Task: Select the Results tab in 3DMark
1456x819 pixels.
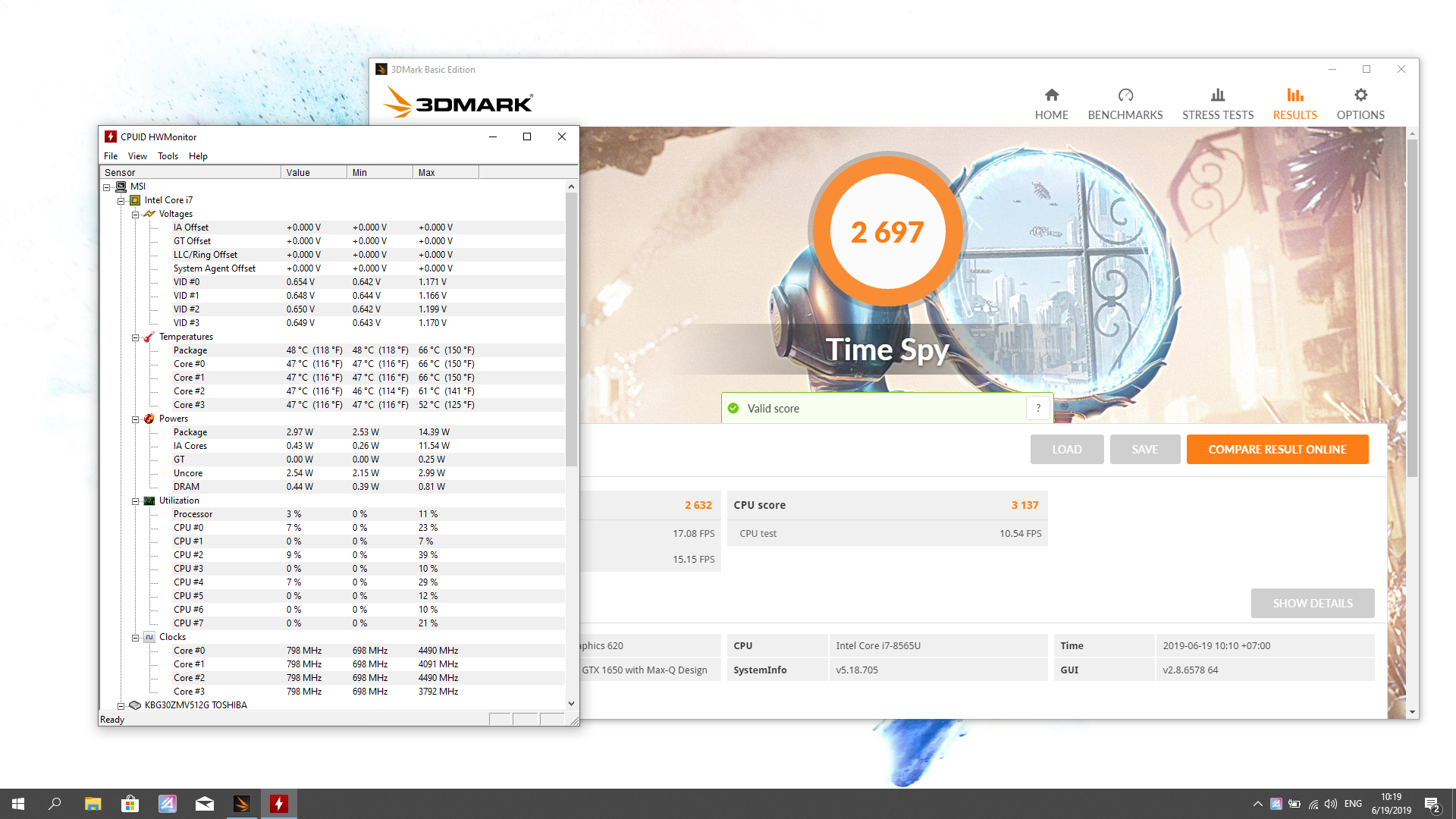Action: click(1294, 104)
